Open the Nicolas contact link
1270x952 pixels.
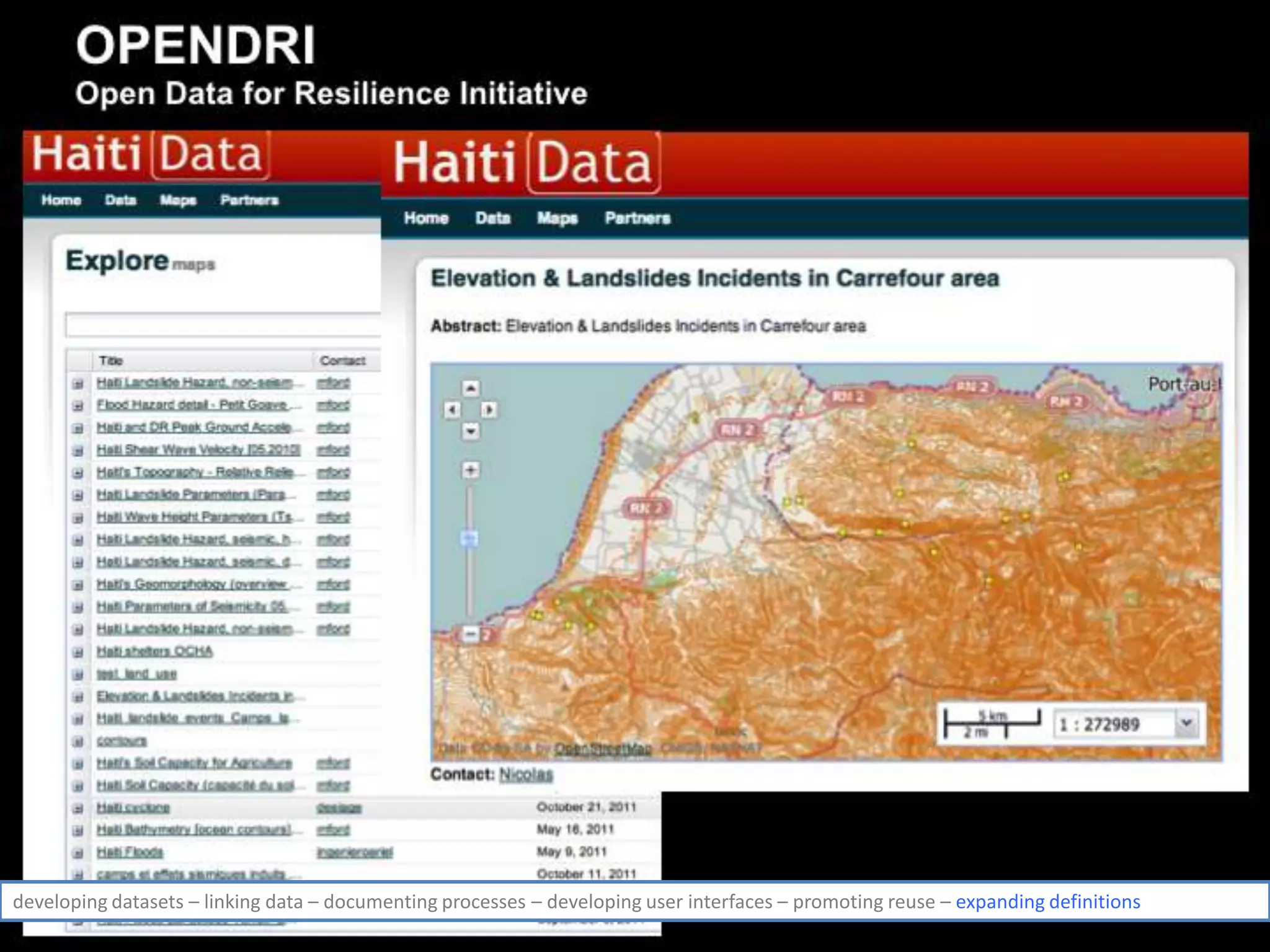point(526,774)
